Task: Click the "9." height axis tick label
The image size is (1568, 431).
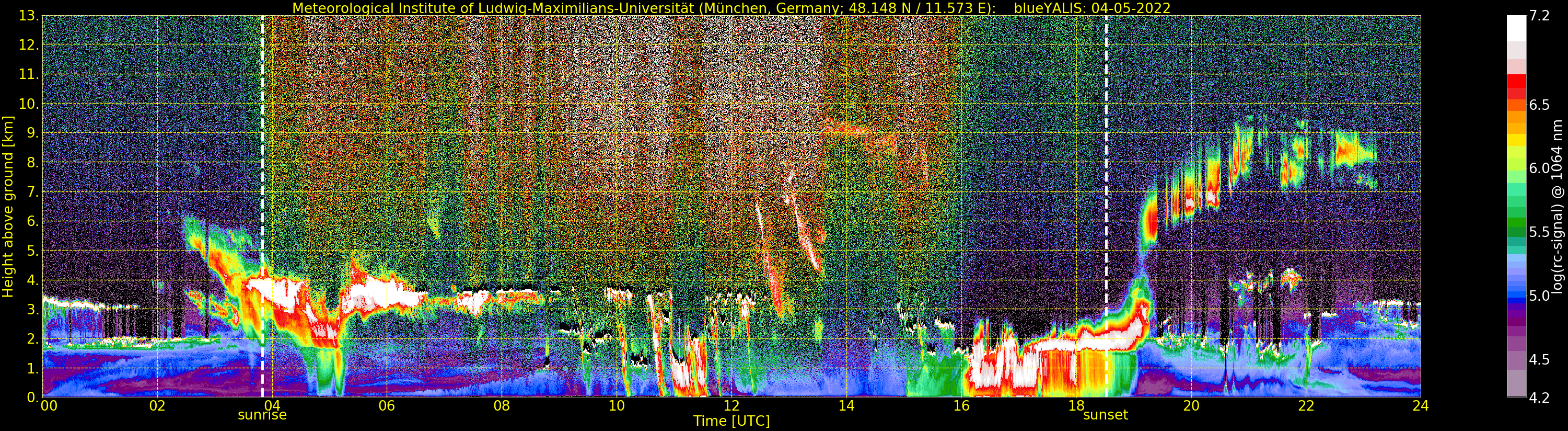Action: tap(32, 133)
